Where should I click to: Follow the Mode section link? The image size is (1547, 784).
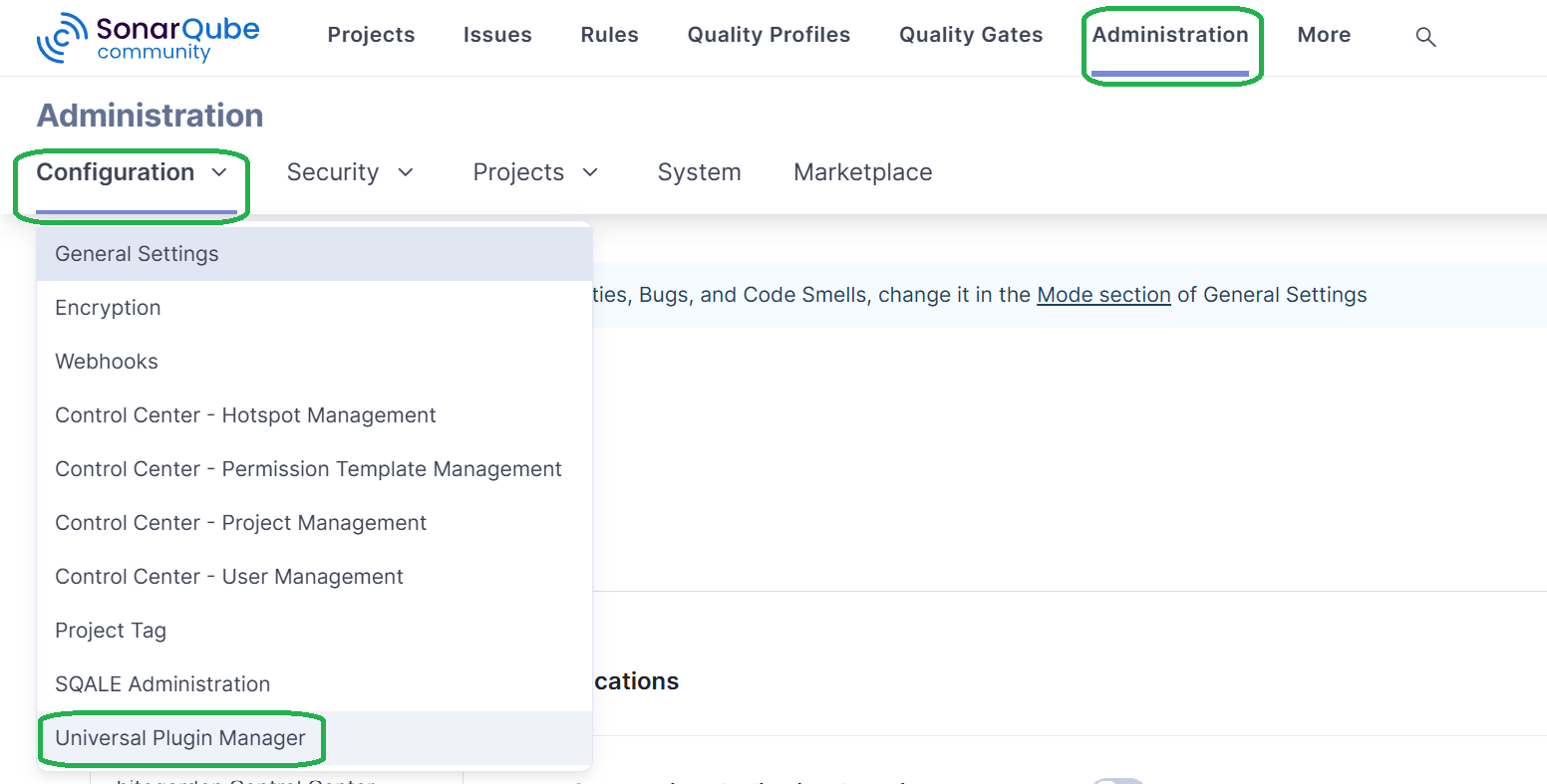1103,295
